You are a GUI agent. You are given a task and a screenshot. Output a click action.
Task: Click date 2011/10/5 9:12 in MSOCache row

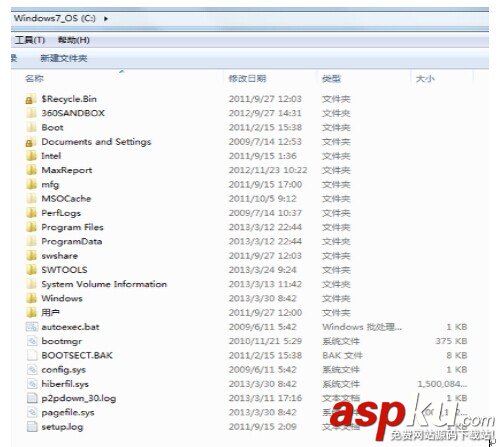point(262,199)
